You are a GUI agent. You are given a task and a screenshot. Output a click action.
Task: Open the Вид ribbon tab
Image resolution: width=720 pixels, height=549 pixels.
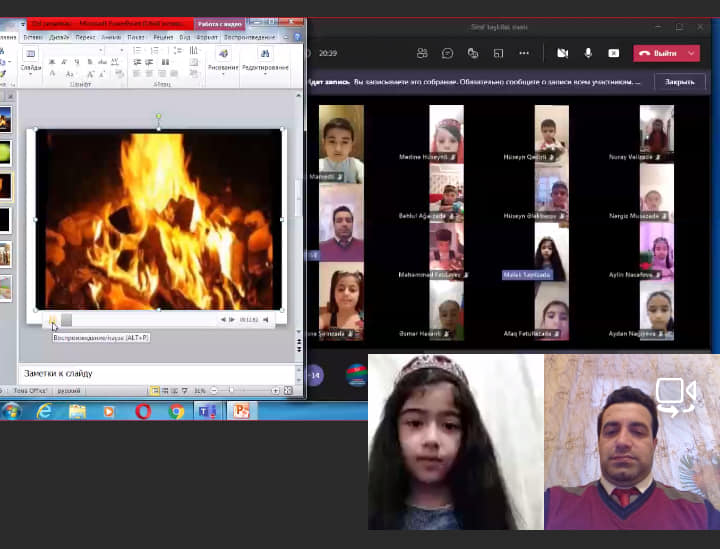coord(185,37)
